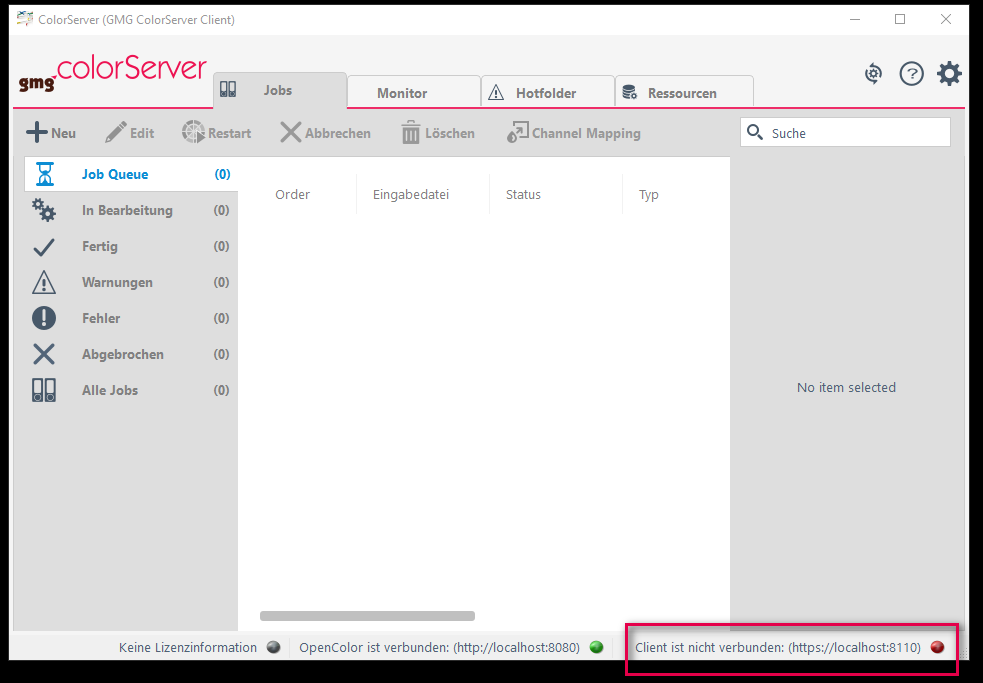Viewport: 983px width, 683px height.
Task: Sort by the Typ column header
Action: [649, 194]
